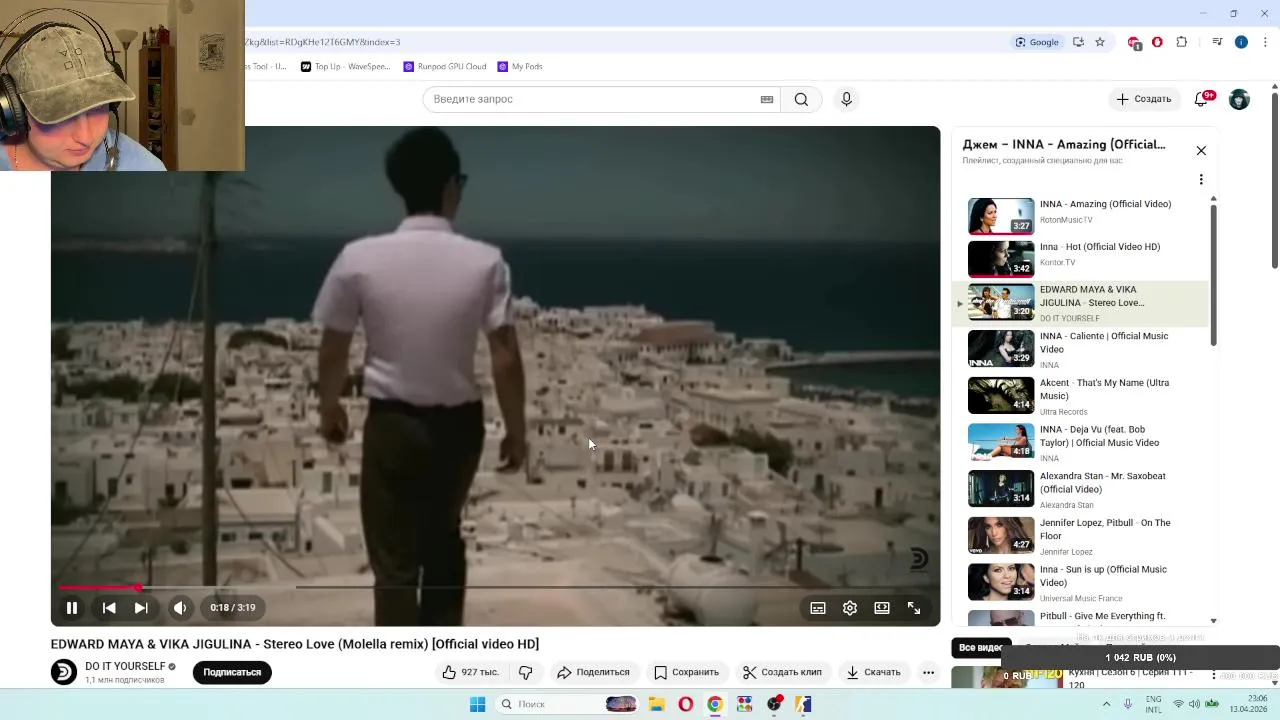Image resolution: width=1280 pixels, height=720 pixels.
Task: Open the on-screen keyboard in search box
Action: [x=767, y=99]
